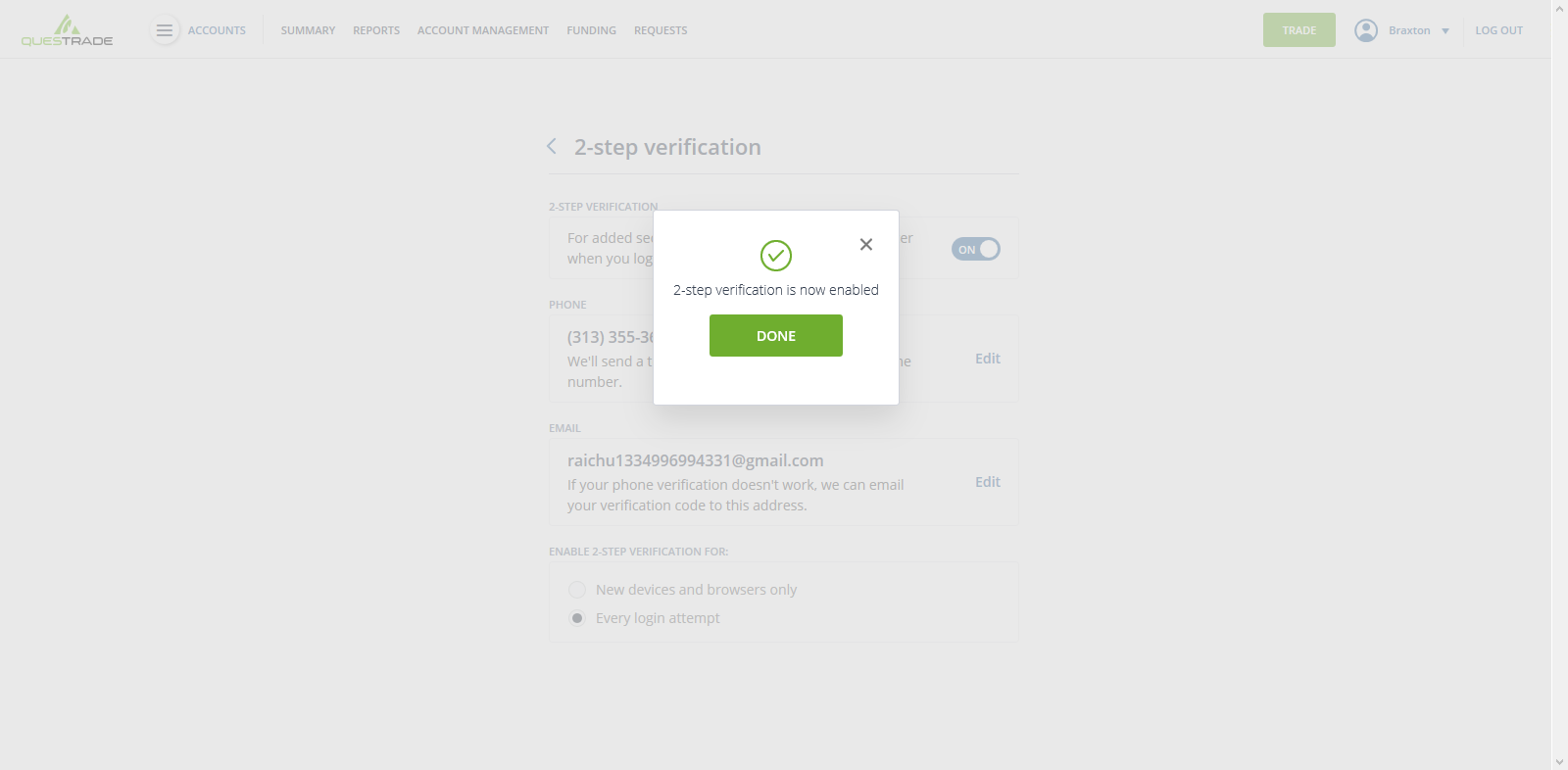
Task: Go to Reports
Action: click(x=376, y=30)
